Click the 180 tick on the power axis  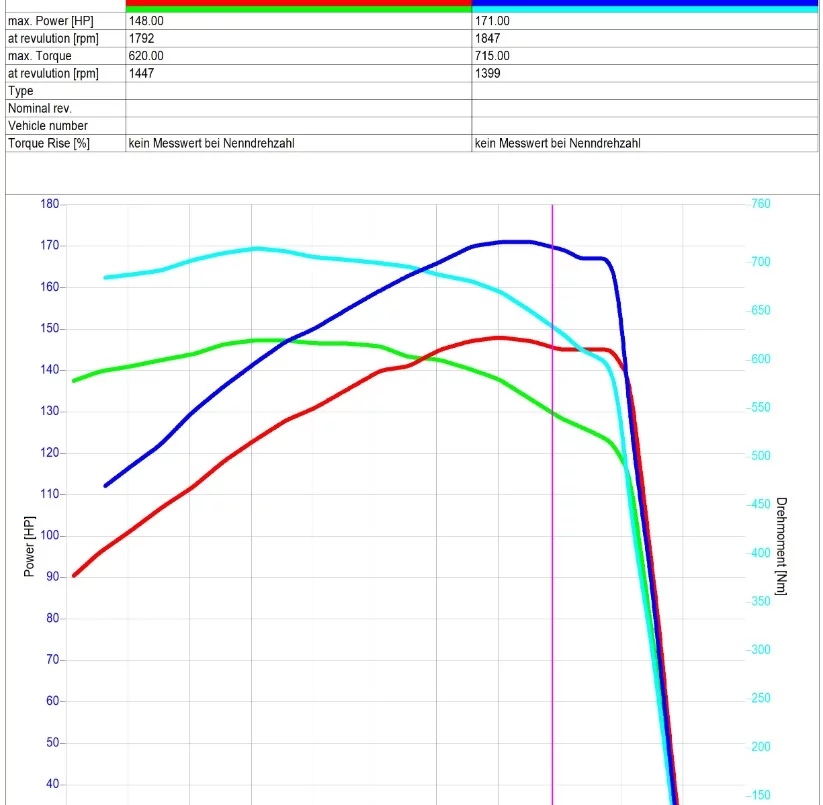click(50, 204)
